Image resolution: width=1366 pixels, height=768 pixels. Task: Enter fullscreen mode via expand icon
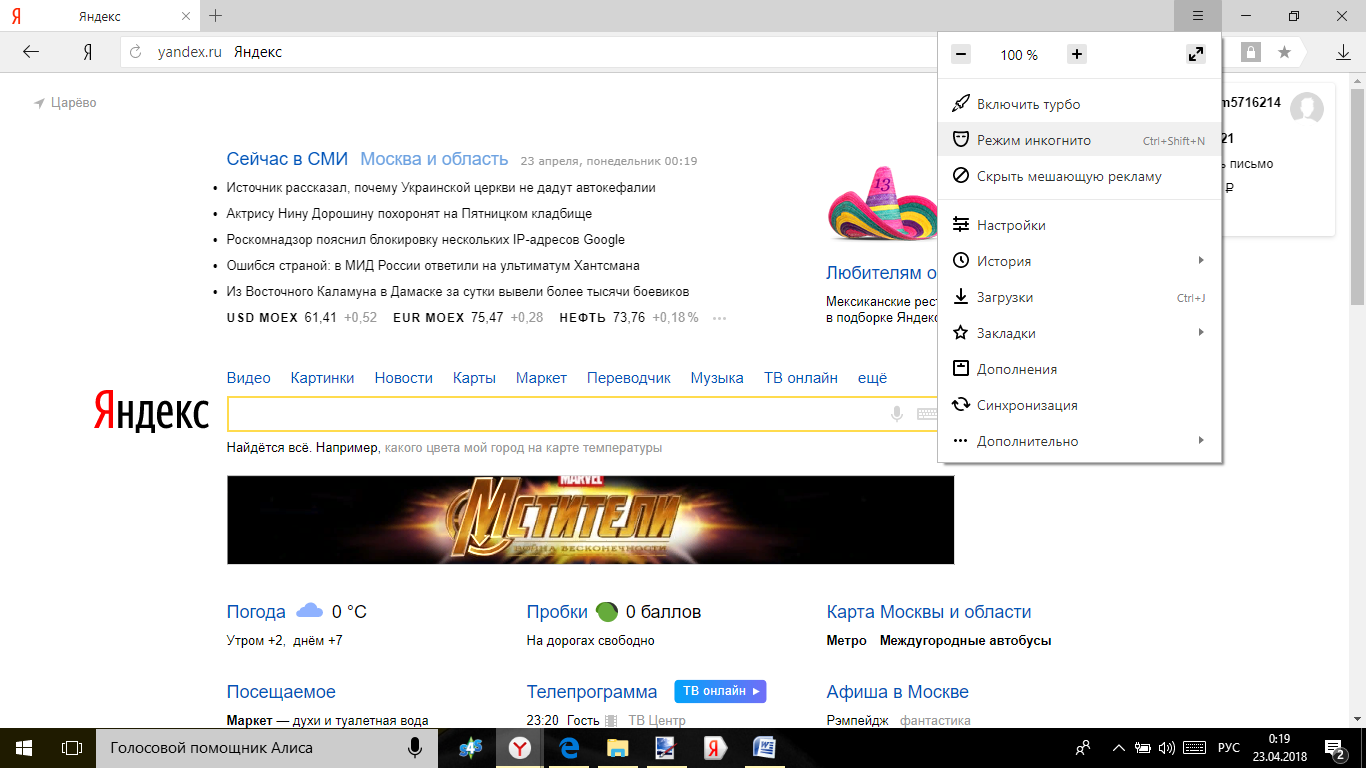tap(1196, 54)
